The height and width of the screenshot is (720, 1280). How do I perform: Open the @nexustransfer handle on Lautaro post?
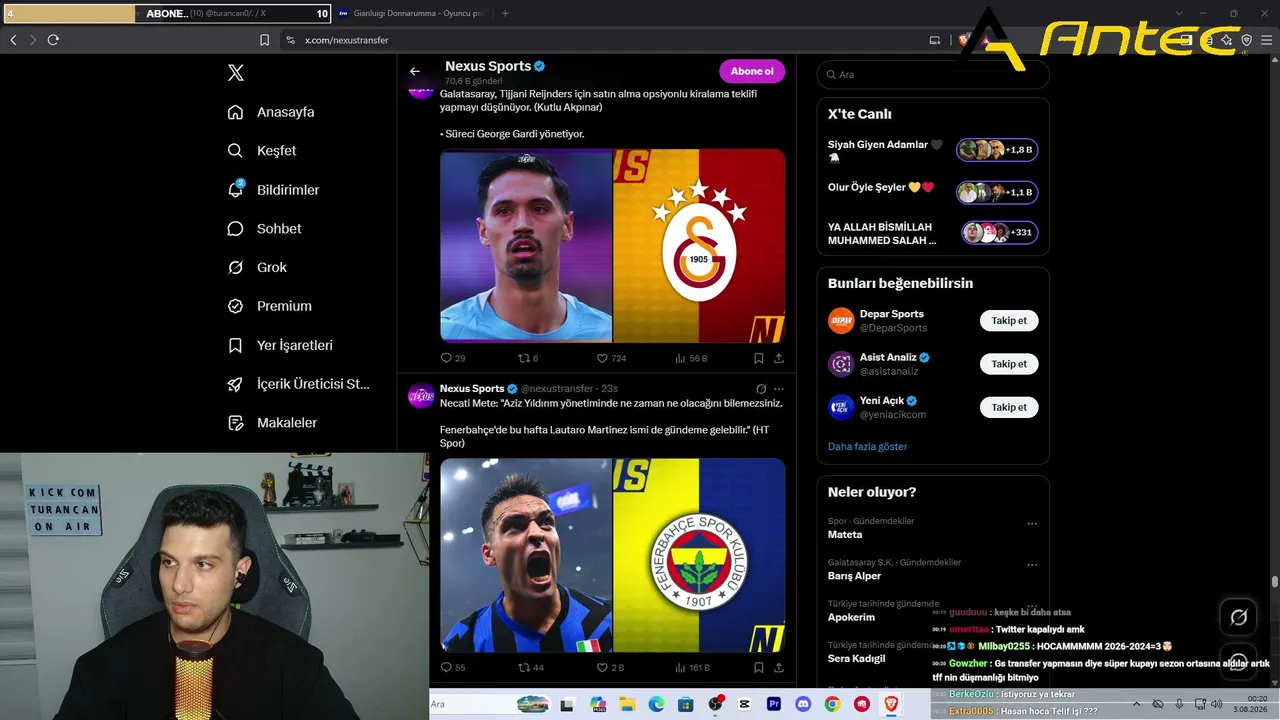coord(557,389)
